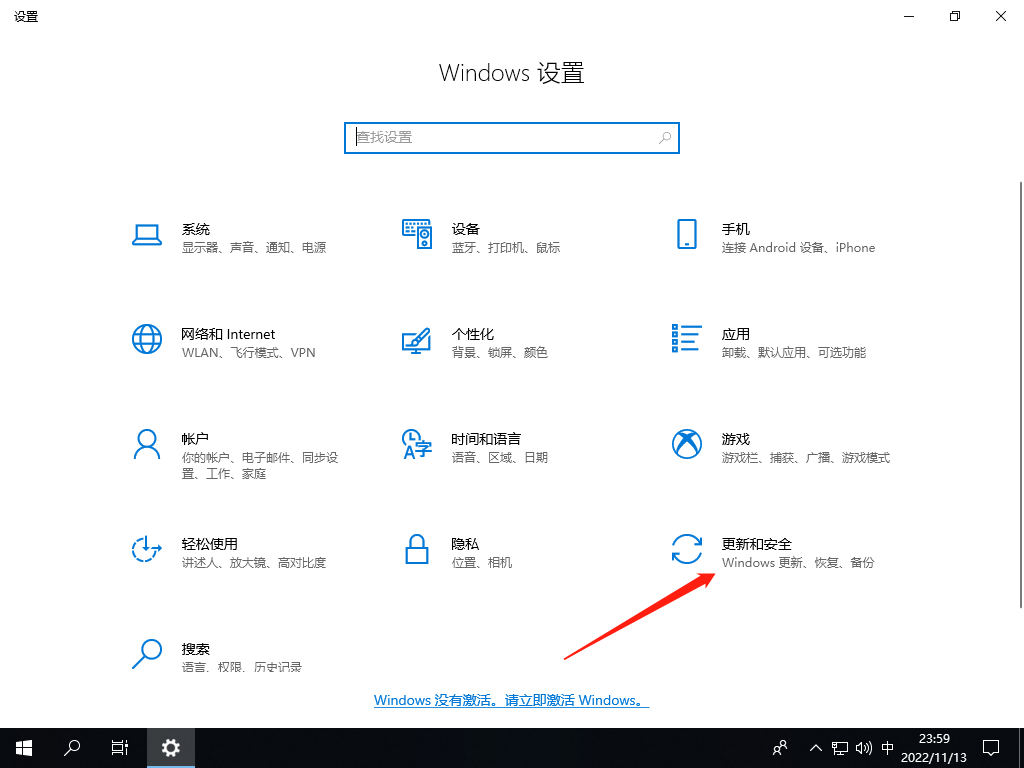Open the 帐户 person icon
Image resolution: width=1024 pixels, height=768 pixels.
147,444
